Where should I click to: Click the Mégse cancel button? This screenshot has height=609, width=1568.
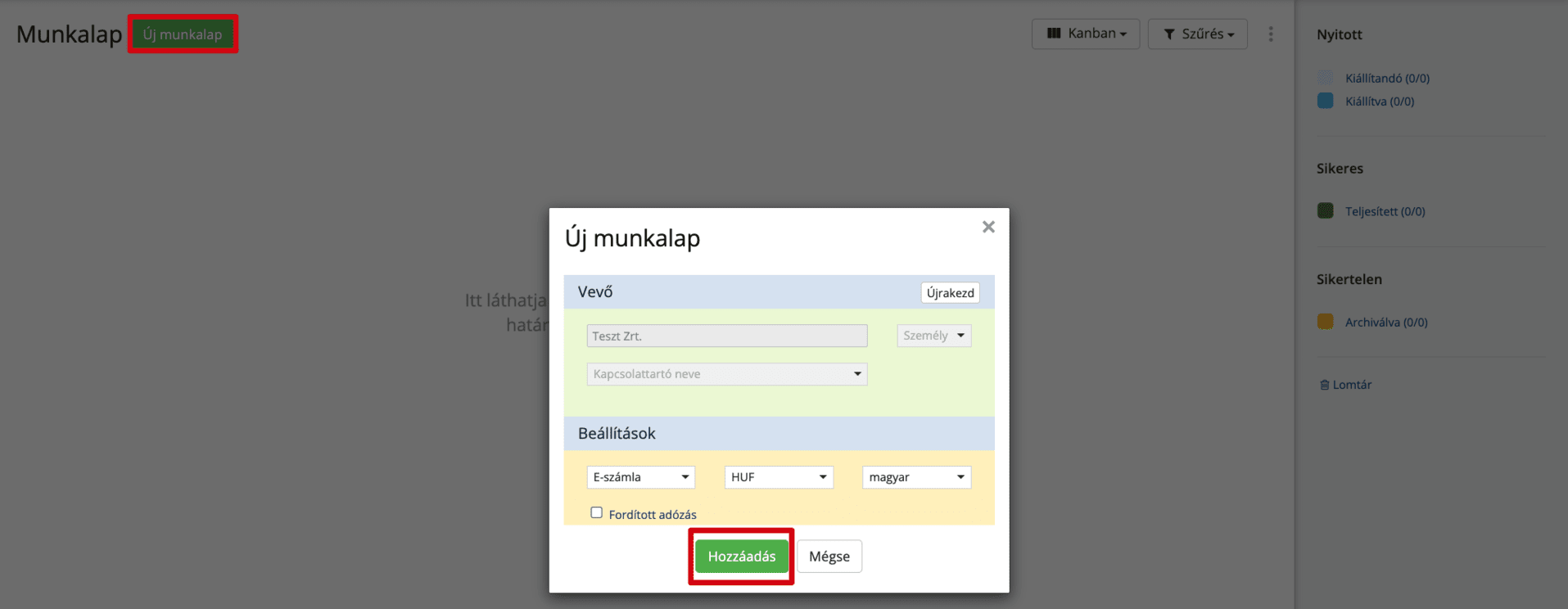click(x=829, y=557)
